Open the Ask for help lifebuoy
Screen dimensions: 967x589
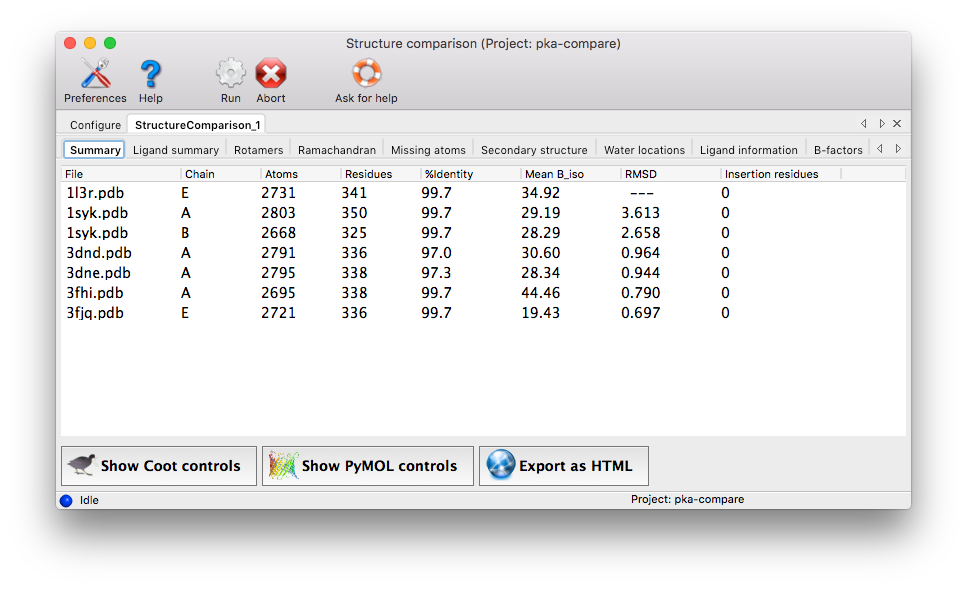pyautogui.click(x=366, y=74)
